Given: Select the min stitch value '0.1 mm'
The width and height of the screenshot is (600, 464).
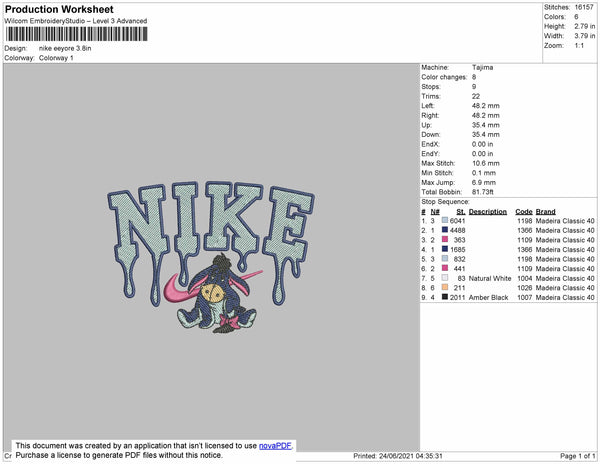Looking at the screenshot, I should [484, 173].
